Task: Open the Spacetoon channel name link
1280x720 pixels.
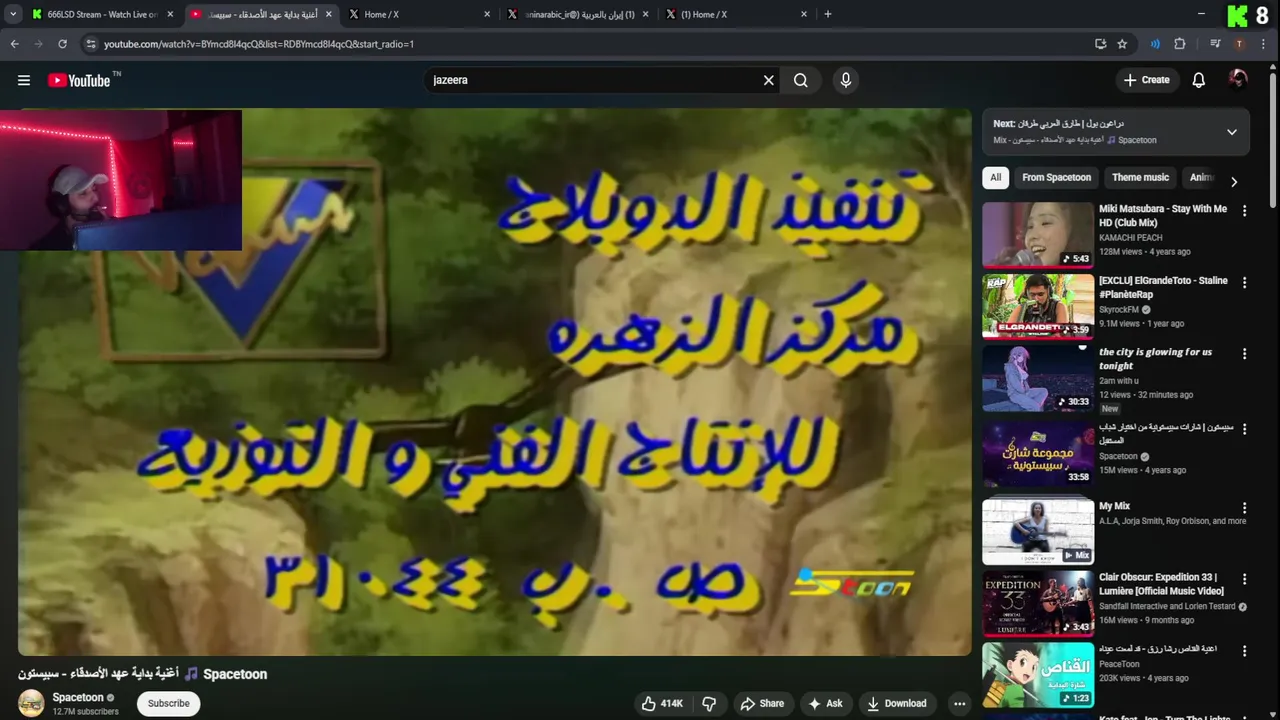Action: [78, 697]
